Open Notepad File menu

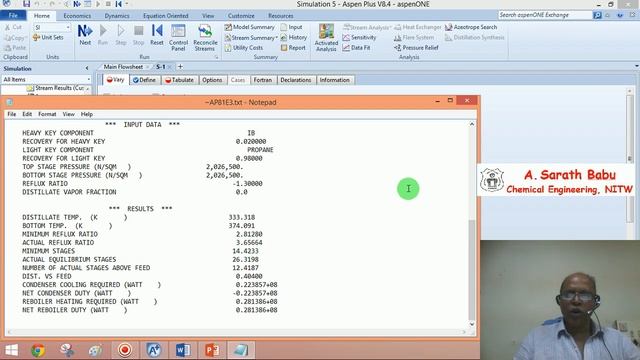click(12, 114)
